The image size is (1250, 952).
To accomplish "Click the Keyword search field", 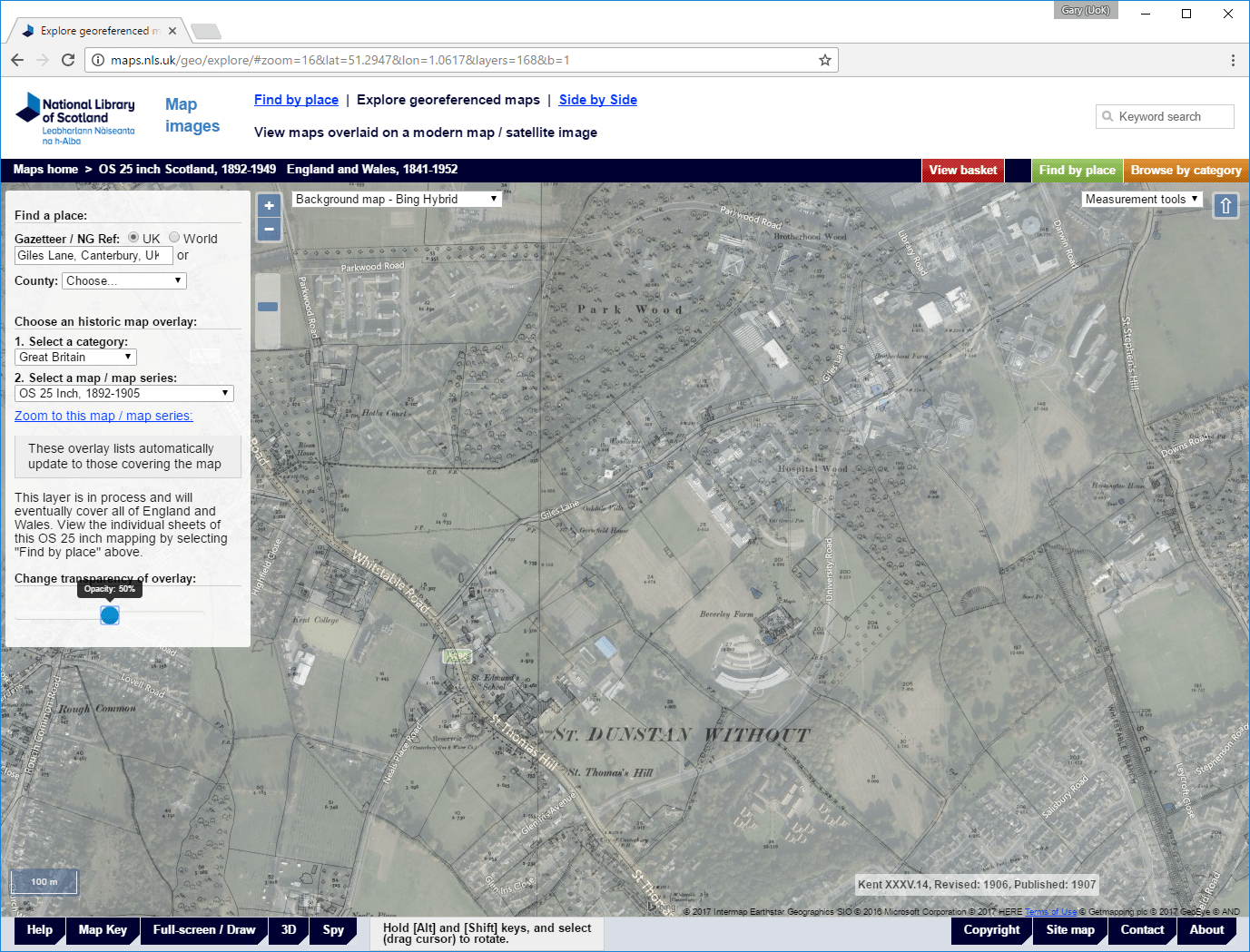I will [1165, 116].
